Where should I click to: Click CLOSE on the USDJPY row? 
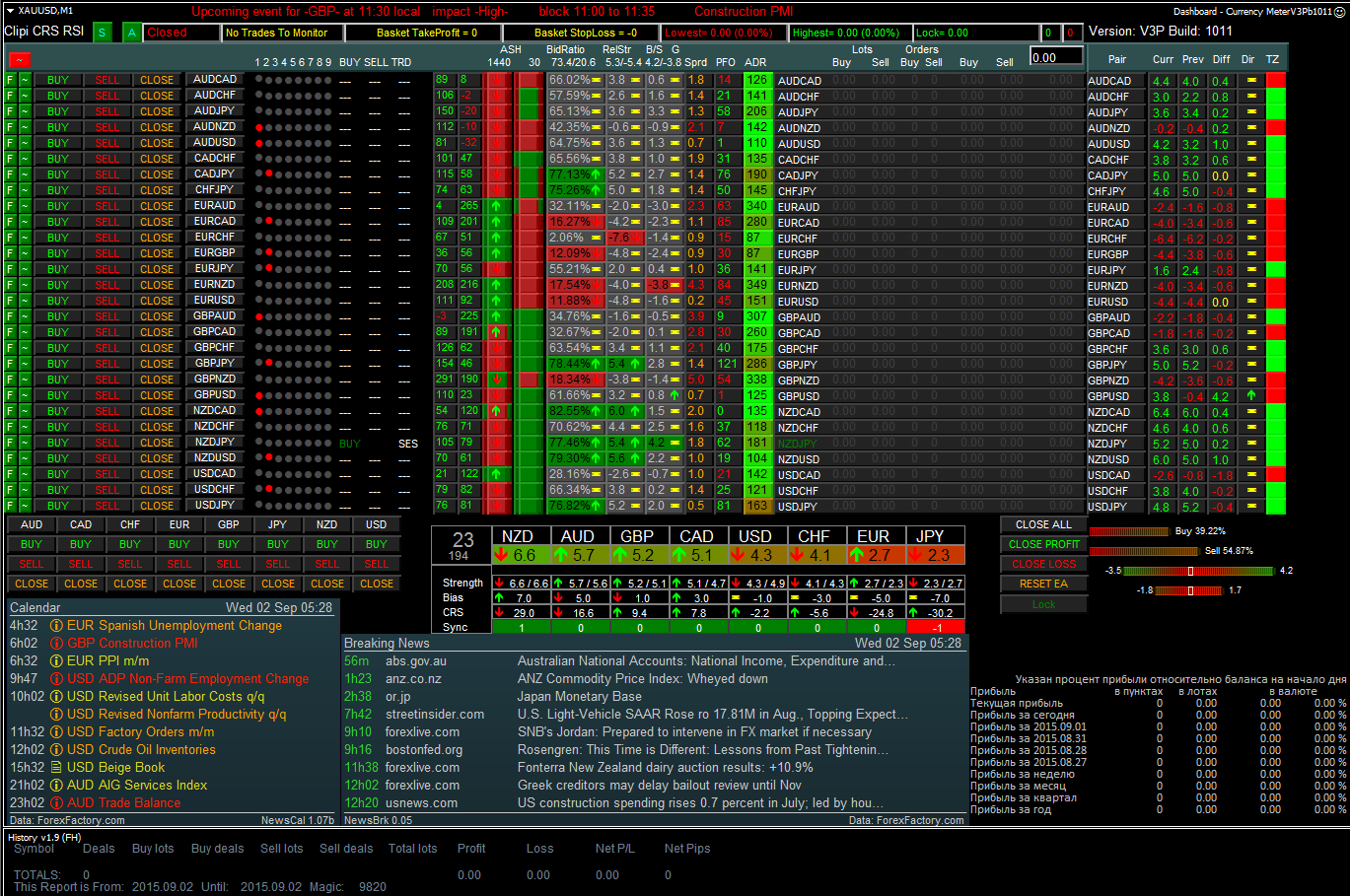(157, 506)
